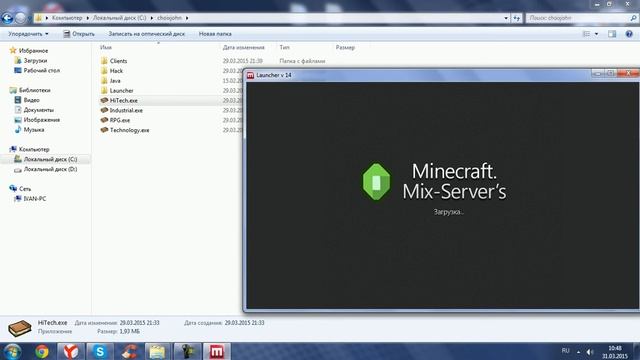Screen dimensions: 640x360
Task: Launch Google Chrome from taskbar
Action: 42,351
